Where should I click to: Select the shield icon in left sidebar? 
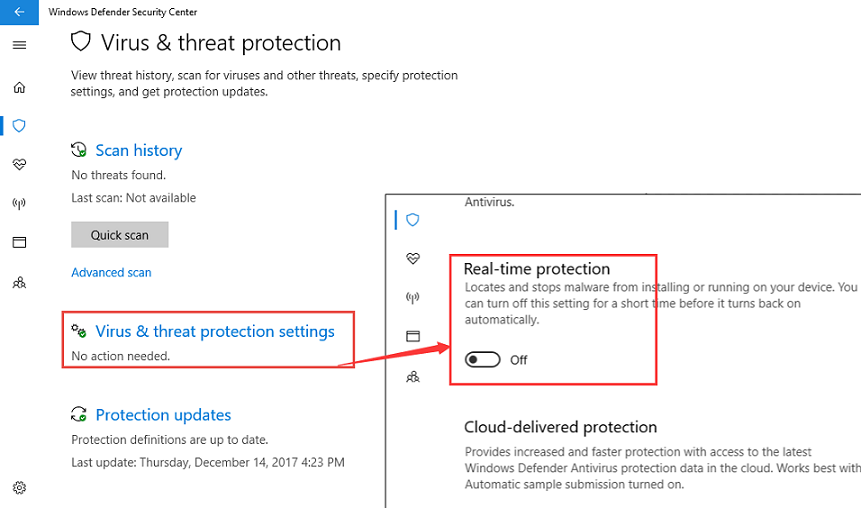(19, 126)
